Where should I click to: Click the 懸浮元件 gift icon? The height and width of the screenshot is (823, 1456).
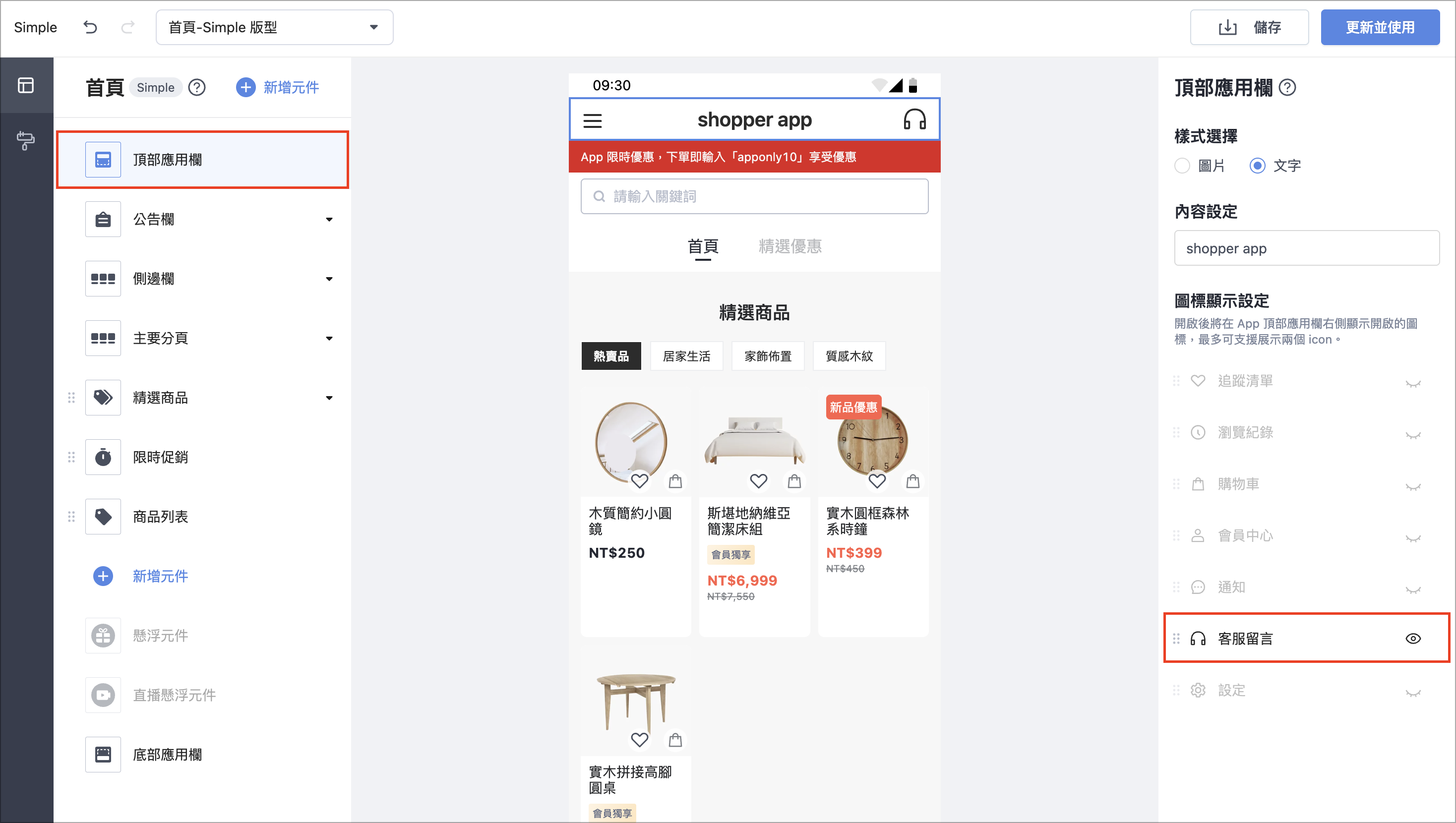[x=103, y=635]
